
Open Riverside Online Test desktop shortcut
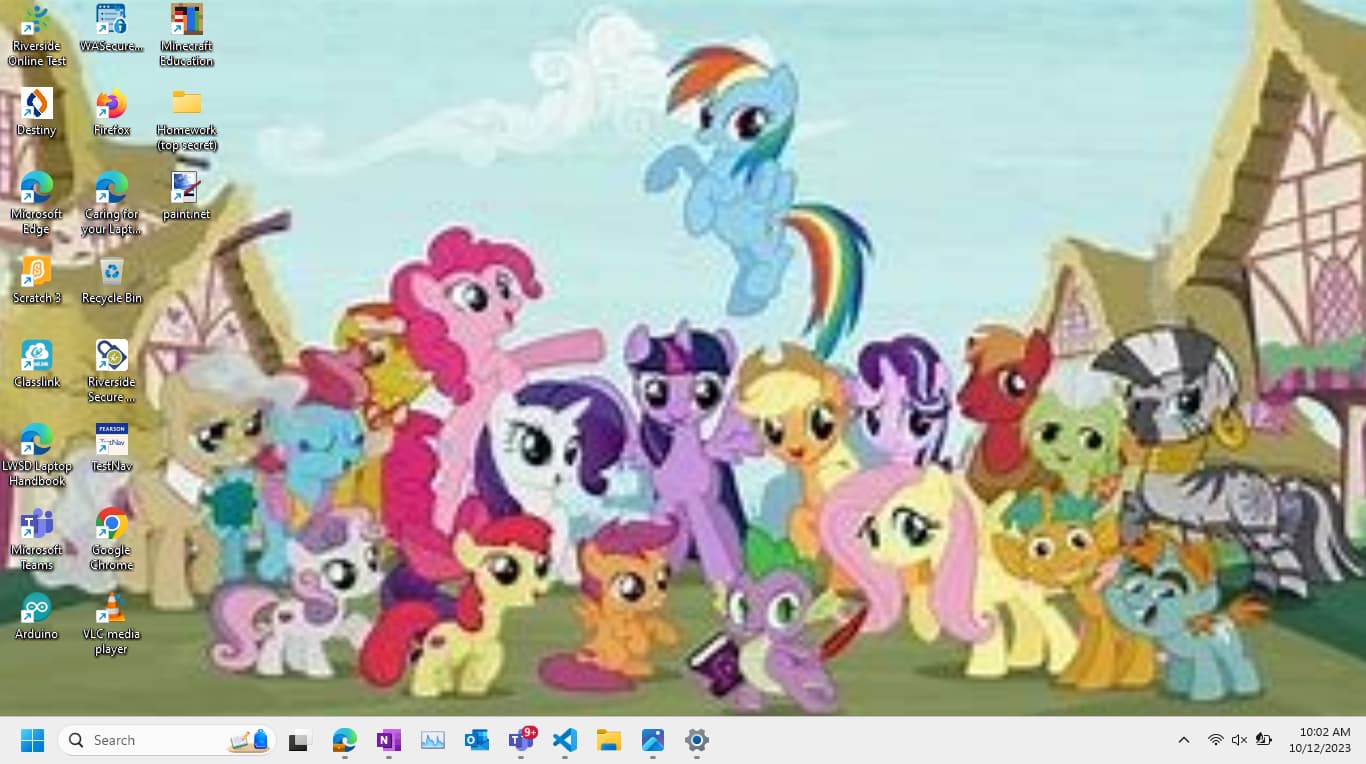pos(37,36)
